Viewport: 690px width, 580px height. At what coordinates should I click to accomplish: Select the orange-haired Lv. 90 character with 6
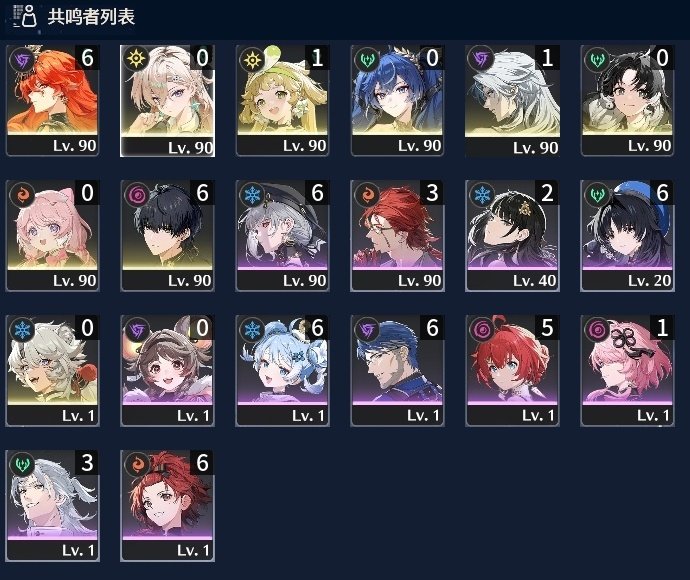pyautogui.click(x=52, y=100)
